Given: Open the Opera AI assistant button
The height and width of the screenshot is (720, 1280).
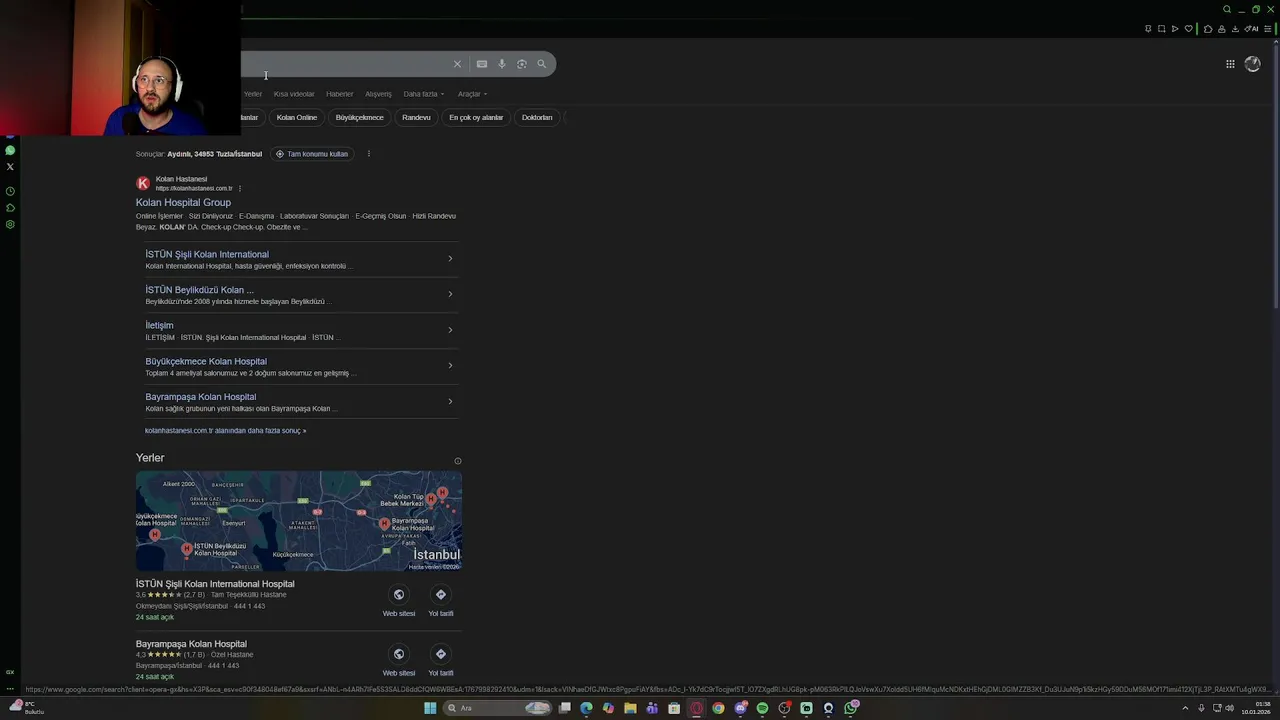Looking at the screenshot, I should 1251,29.
